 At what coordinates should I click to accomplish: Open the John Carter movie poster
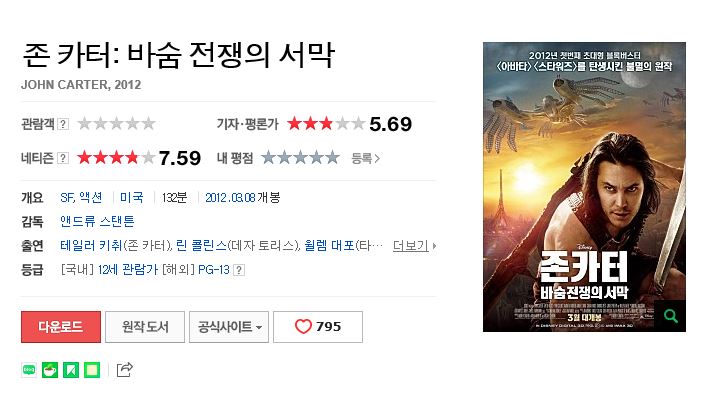(584, 187)
